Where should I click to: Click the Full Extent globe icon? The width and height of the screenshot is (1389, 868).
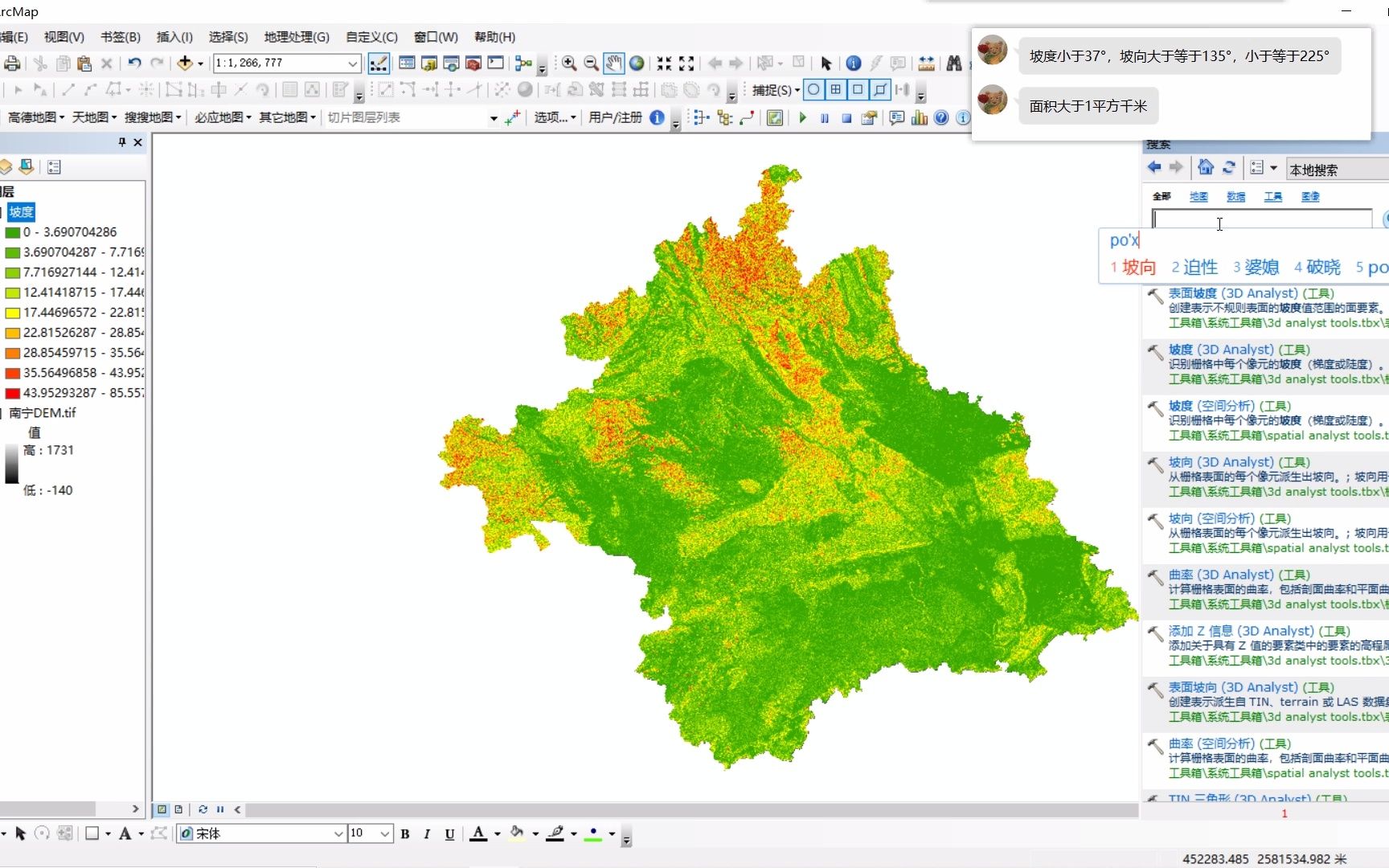[x=637, y=63]
